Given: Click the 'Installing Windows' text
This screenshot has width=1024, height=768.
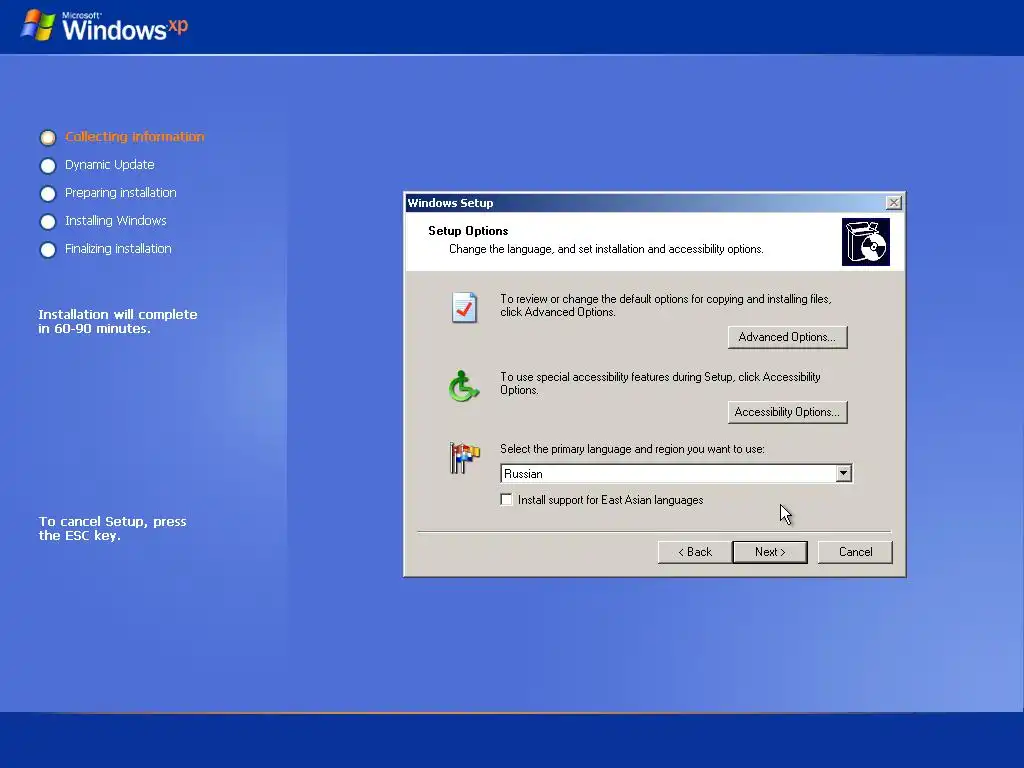Looking at the screenshot, I should [x=116, y=221].
